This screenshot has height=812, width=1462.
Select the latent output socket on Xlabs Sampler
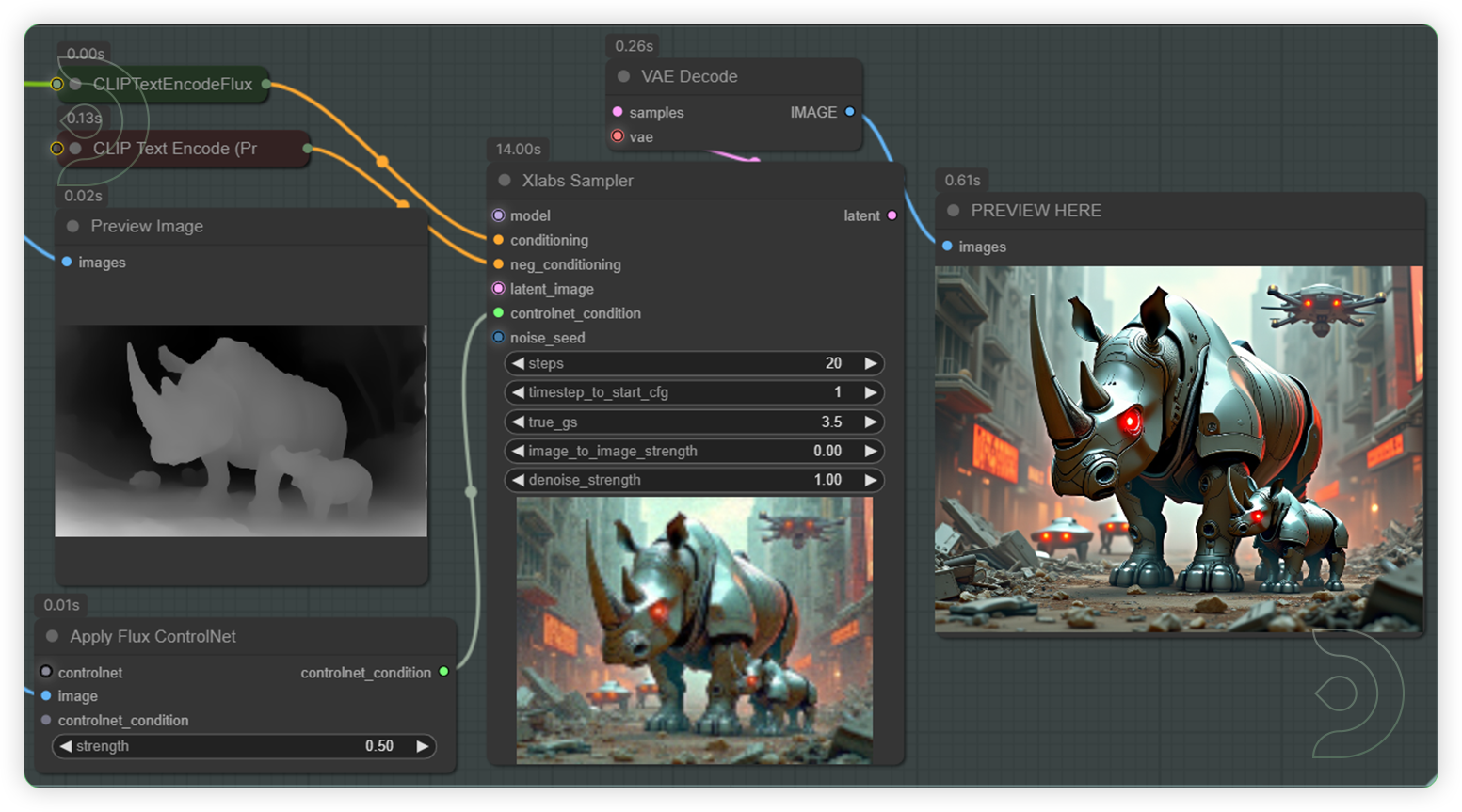(x=892, y=215)
